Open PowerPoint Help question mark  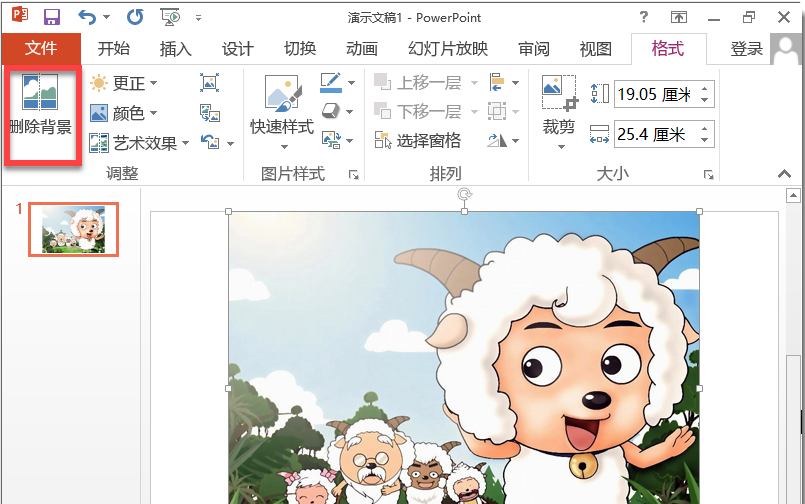(x=643, y=17)
